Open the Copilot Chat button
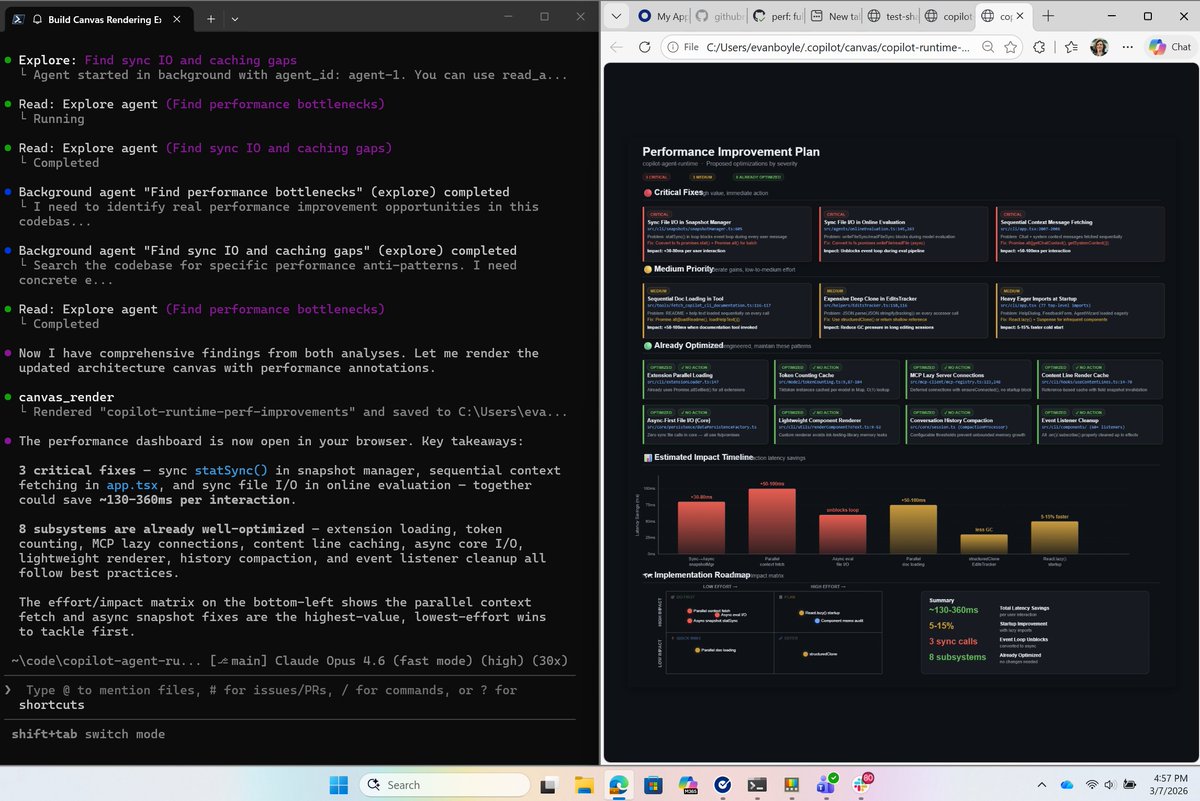This screenshot has height=801, width=1200. click(1170, 47)
